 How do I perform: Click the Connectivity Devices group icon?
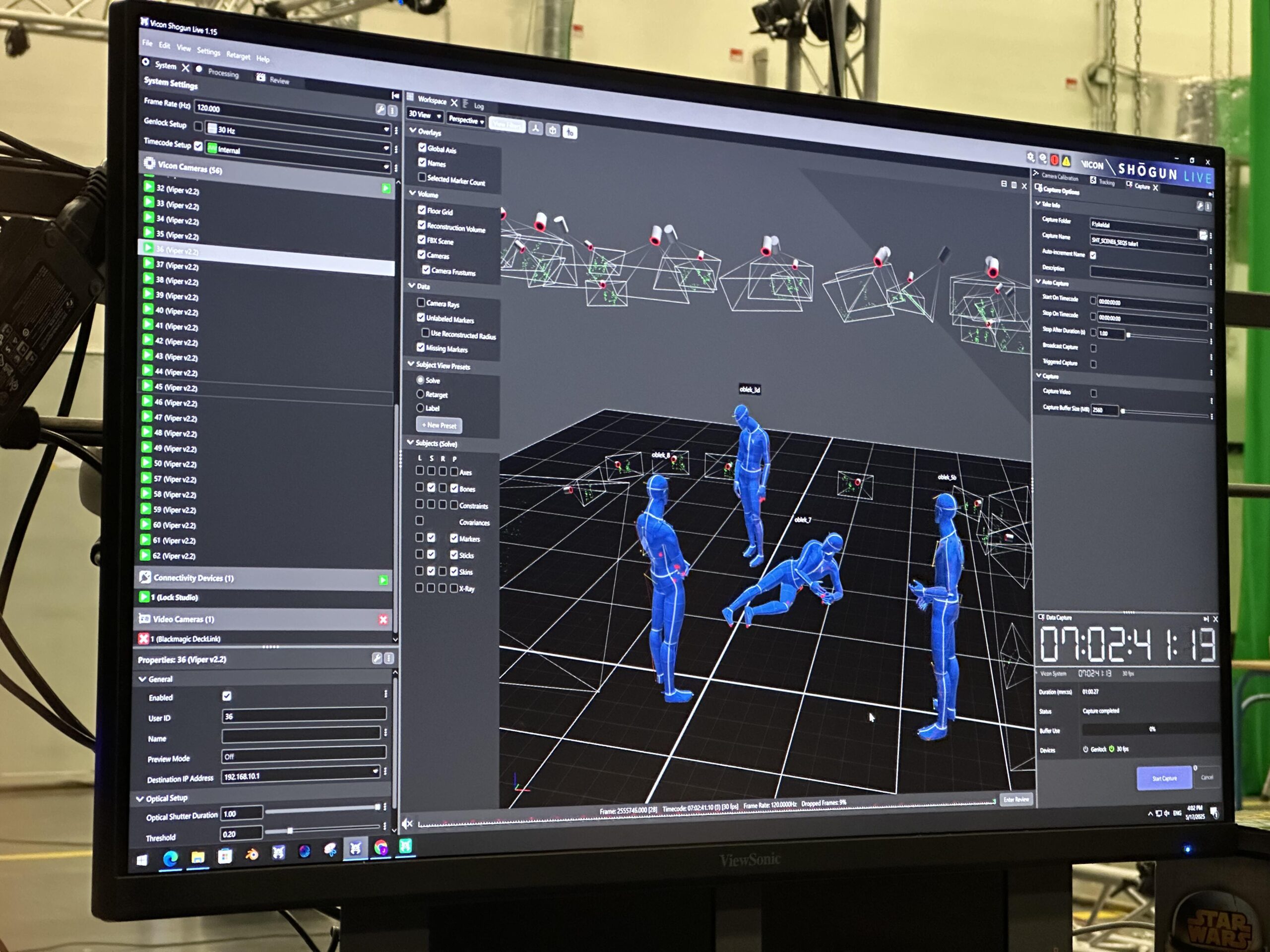(145, 577)
